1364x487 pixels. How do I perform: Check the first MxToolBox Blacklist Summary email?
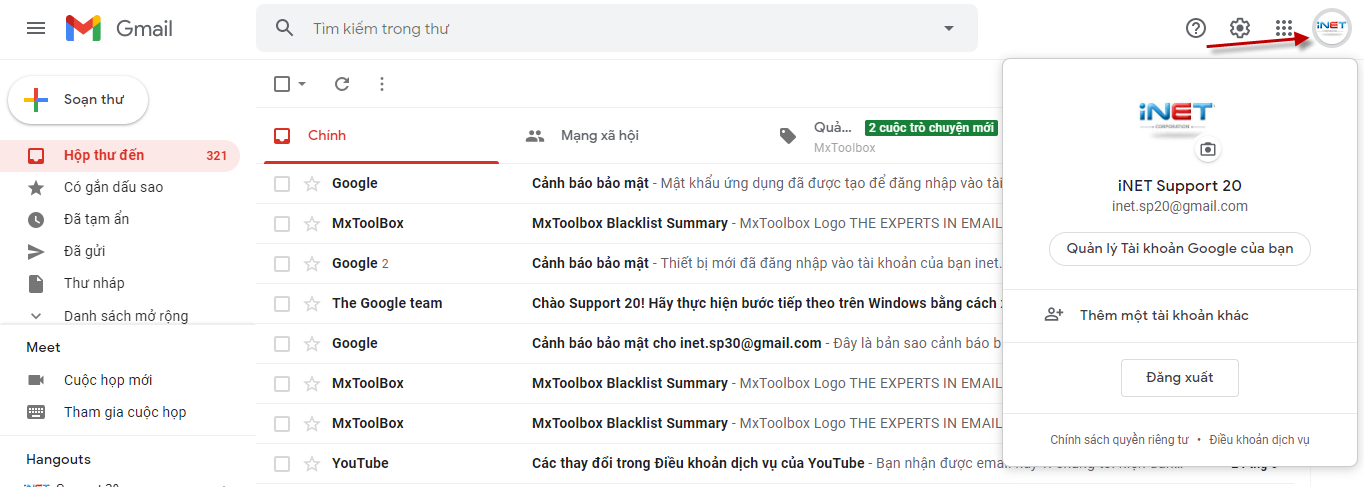[x=282, y=224]
